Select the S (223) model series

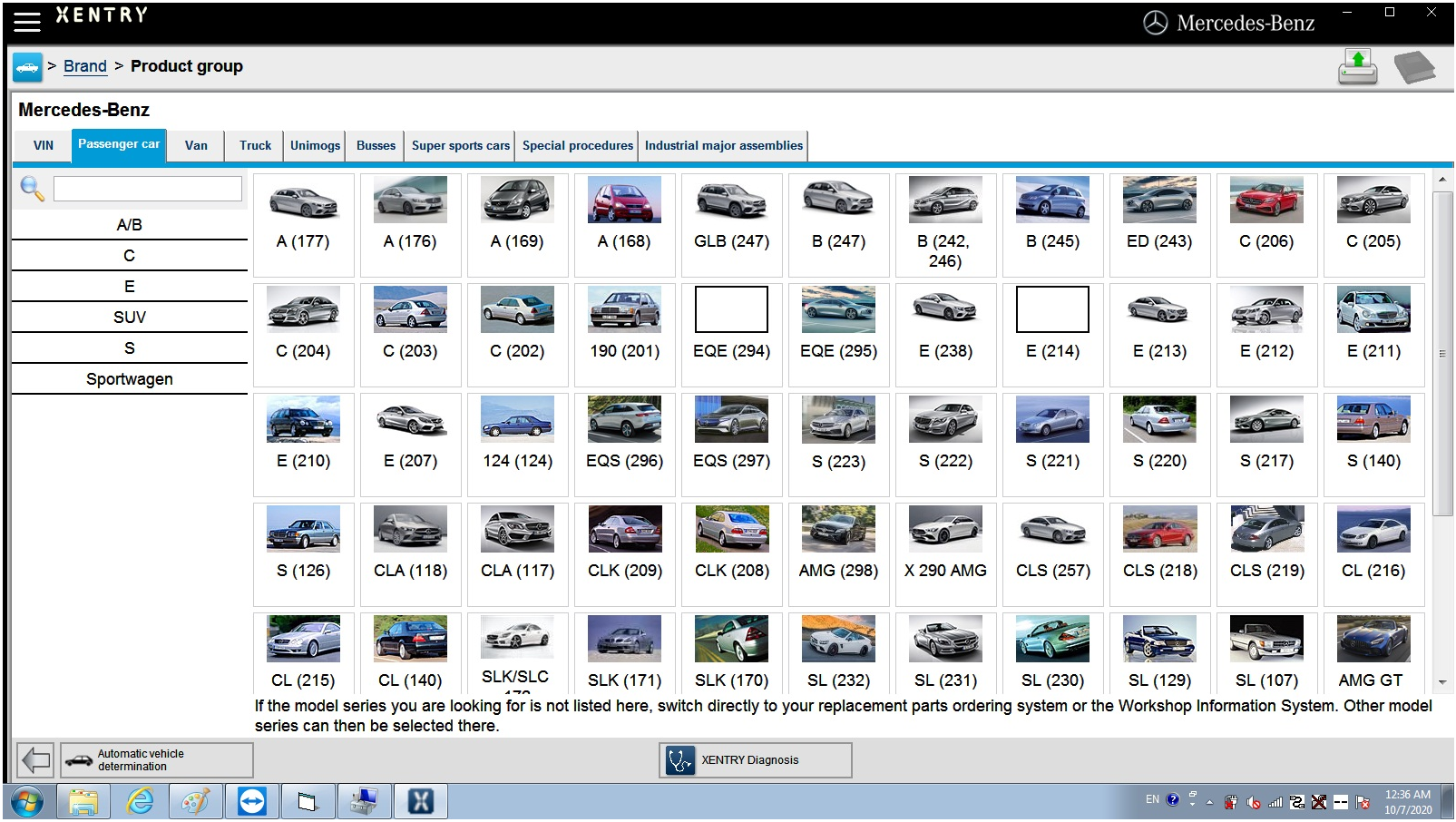tap(838, 445)
